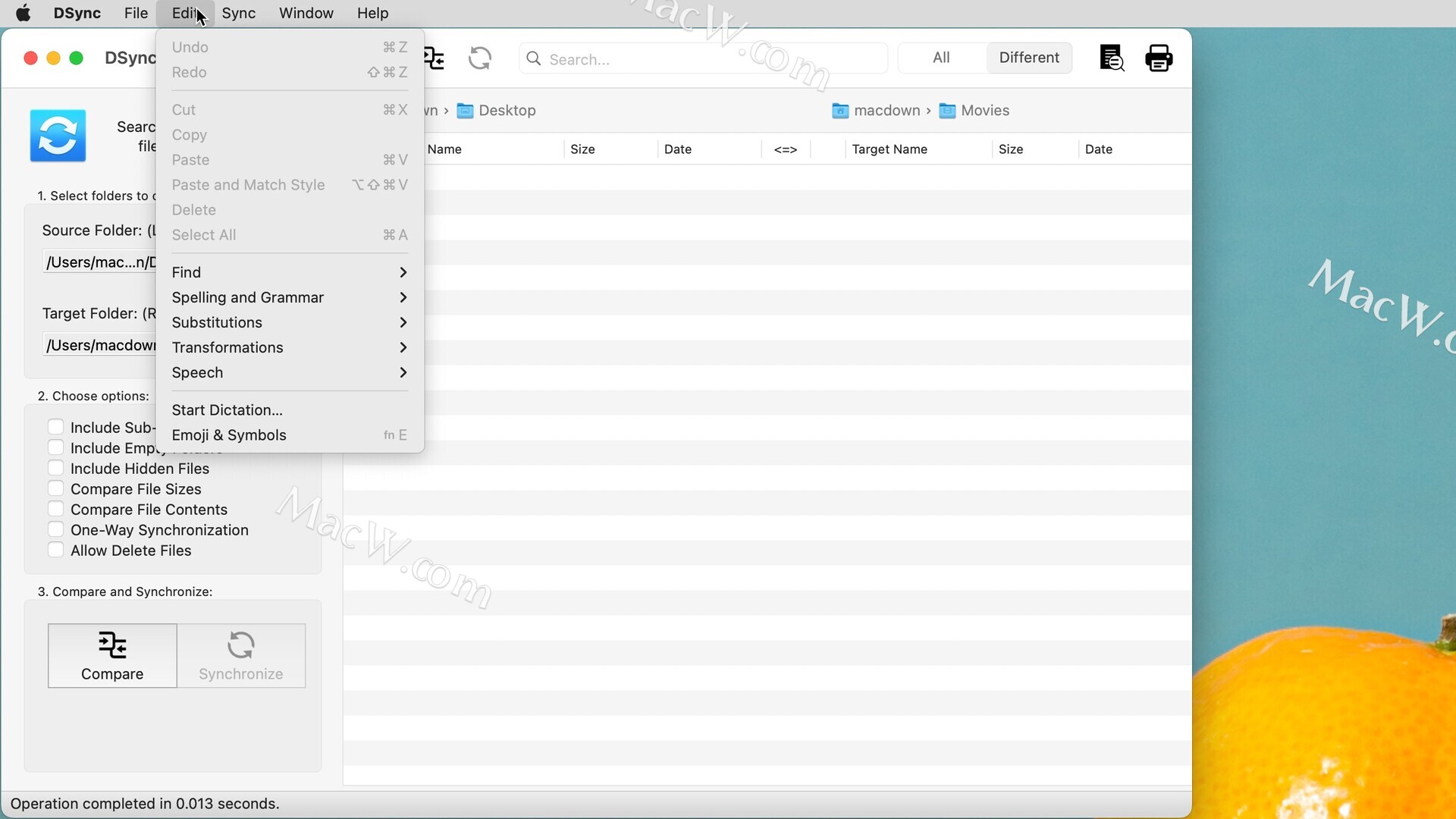Click the printer icon
This screenshot has width=1456, height=819.
(x=1159, y=58)
